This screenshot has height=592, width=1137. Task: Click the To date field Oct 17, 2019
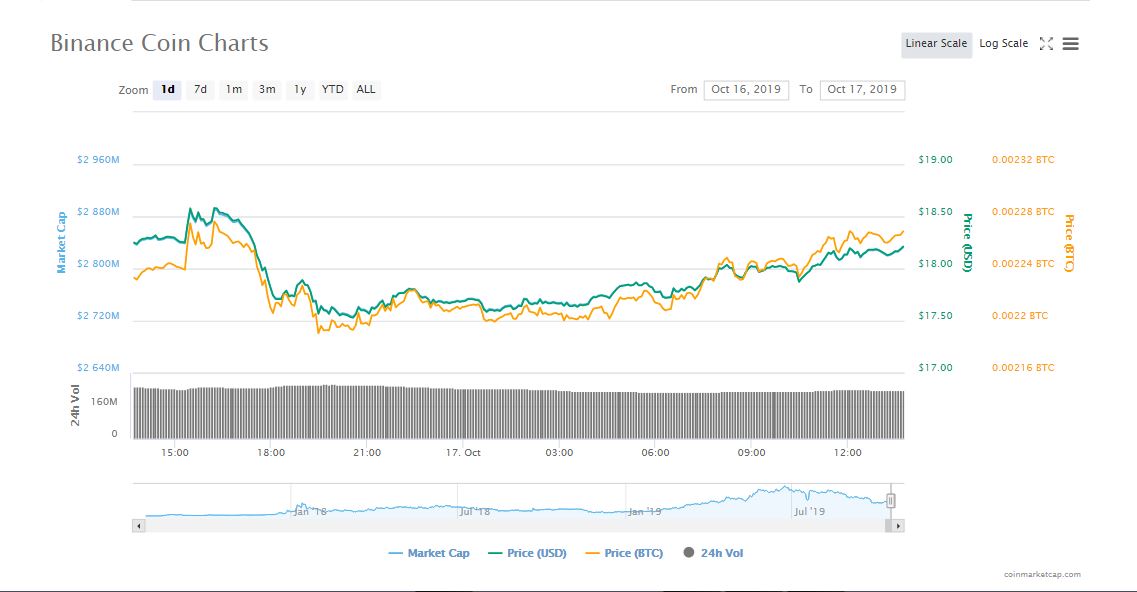click(x=862, y=89)
